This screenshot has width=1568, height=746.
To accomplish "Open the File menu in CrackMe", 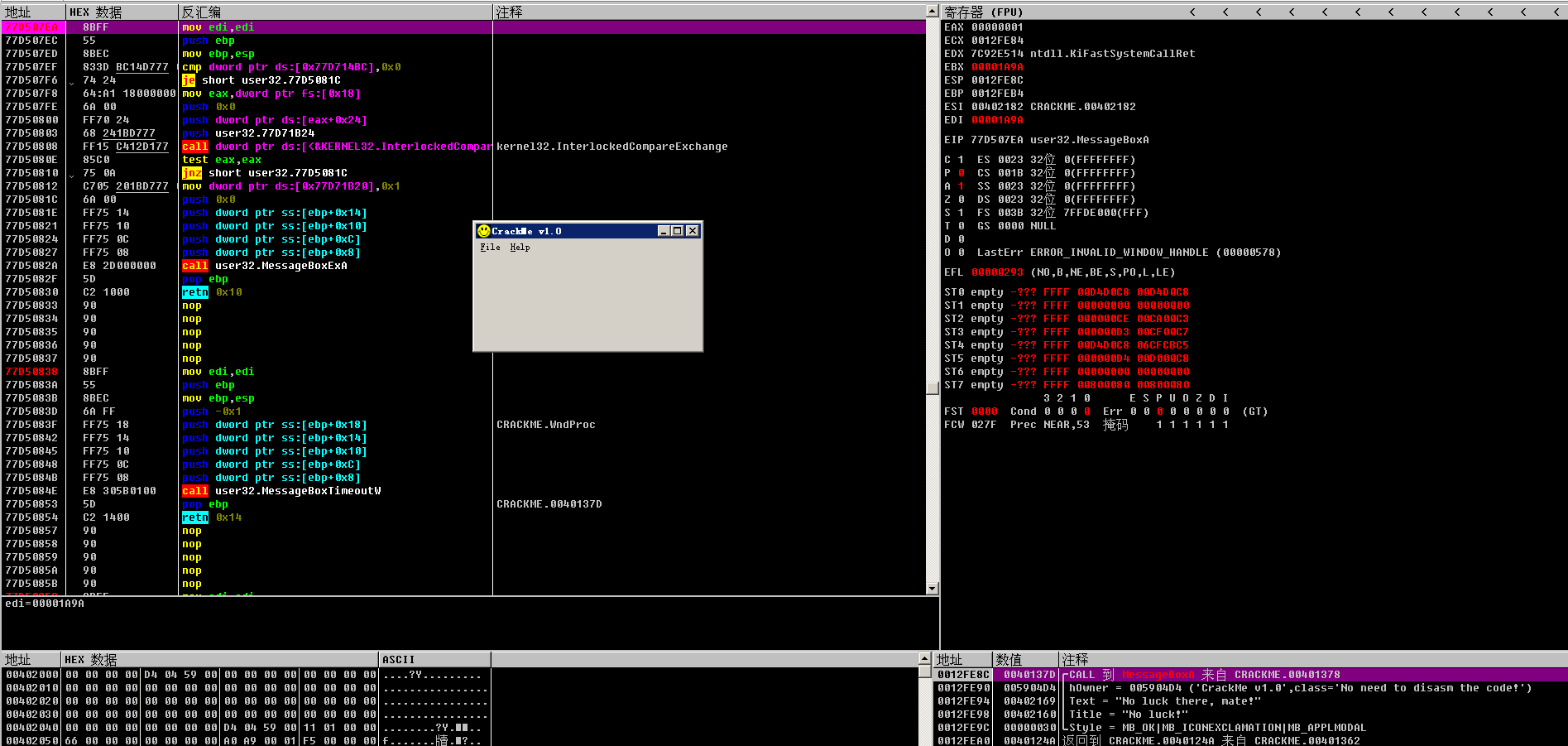I will coord(490,248).
